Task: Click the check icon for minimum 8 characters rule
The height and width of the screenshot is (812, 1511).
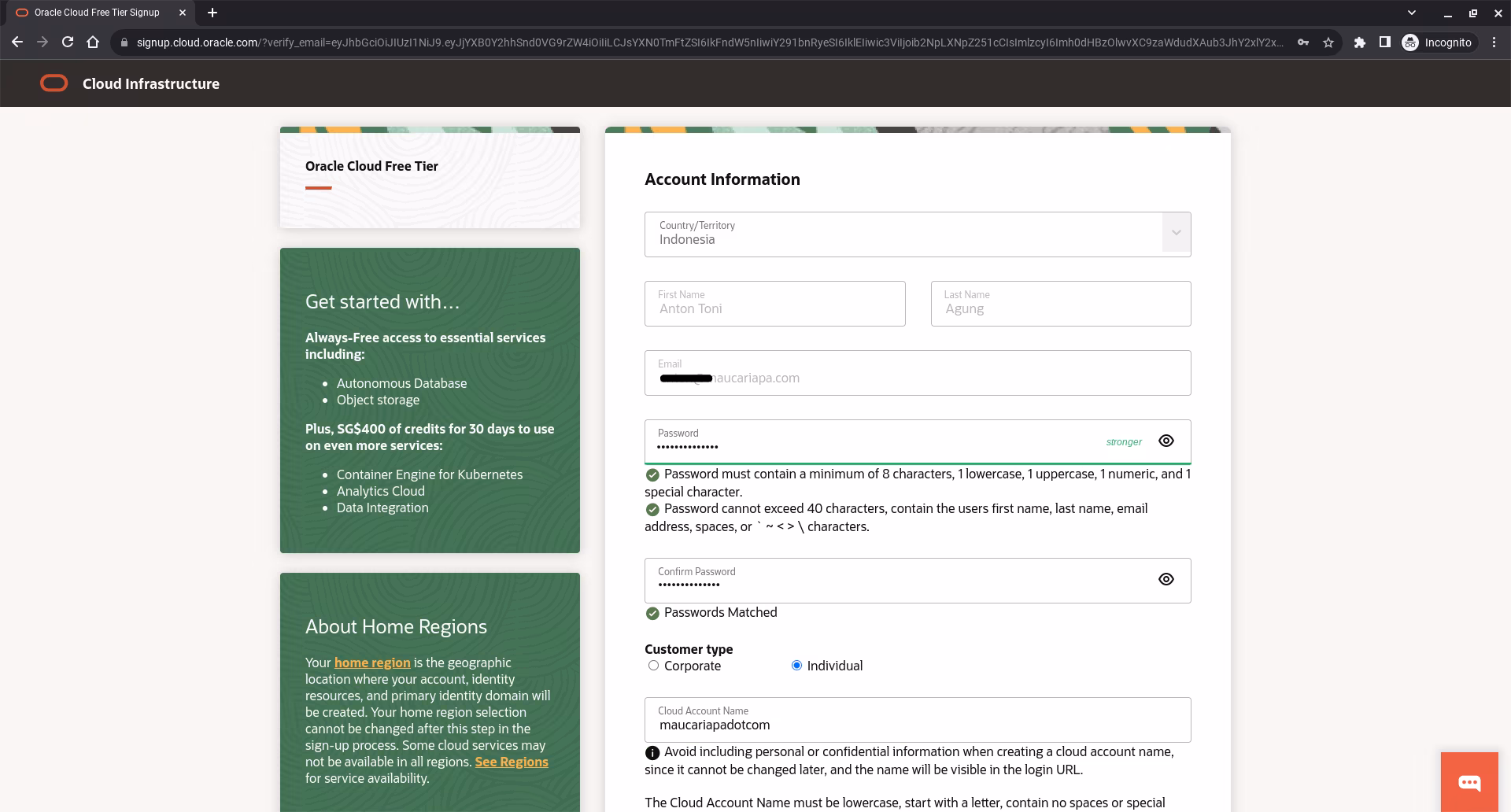Action: (652, 475)
